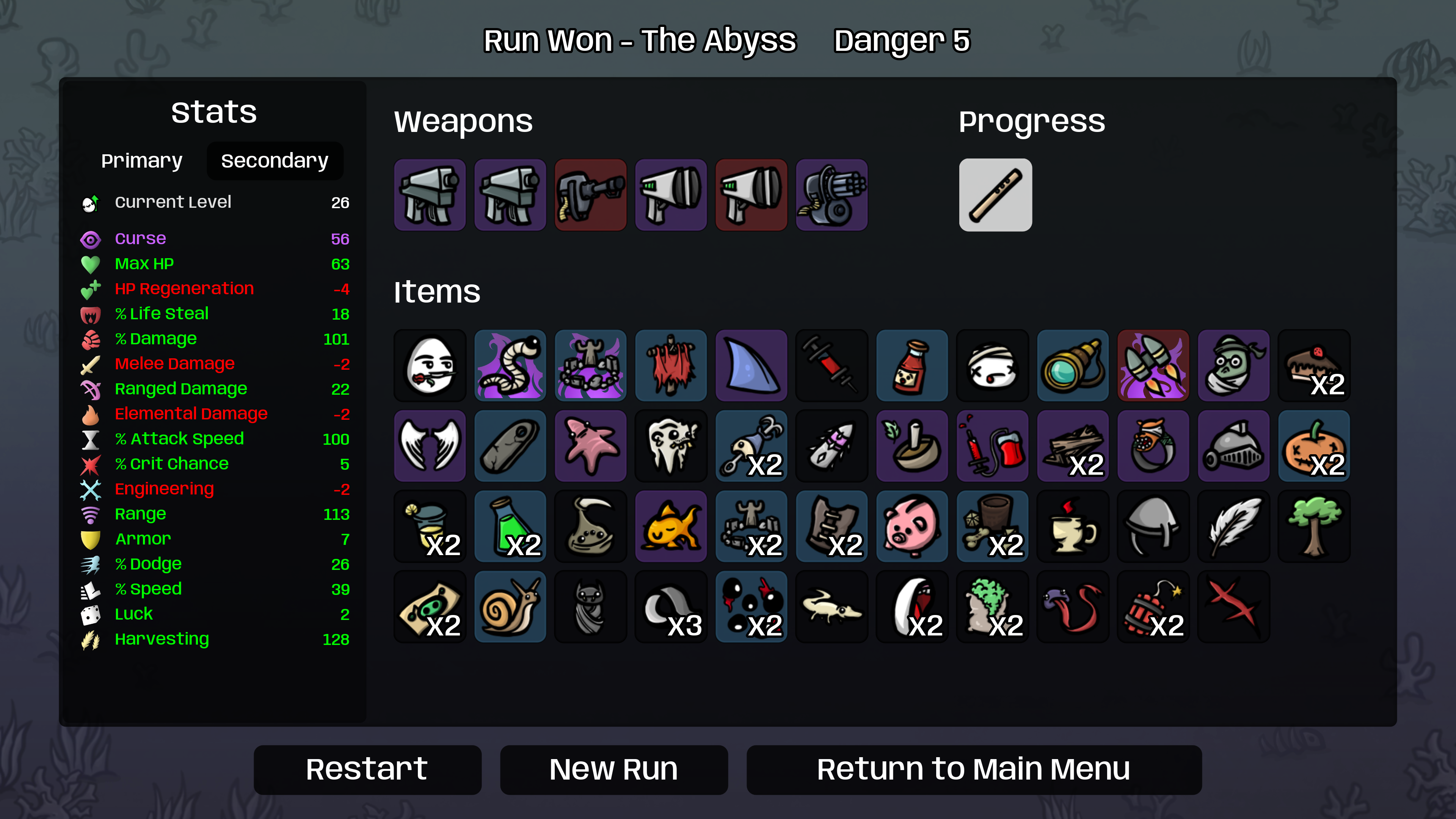Select the Secondary stats tab

click(x=275, y=161)
